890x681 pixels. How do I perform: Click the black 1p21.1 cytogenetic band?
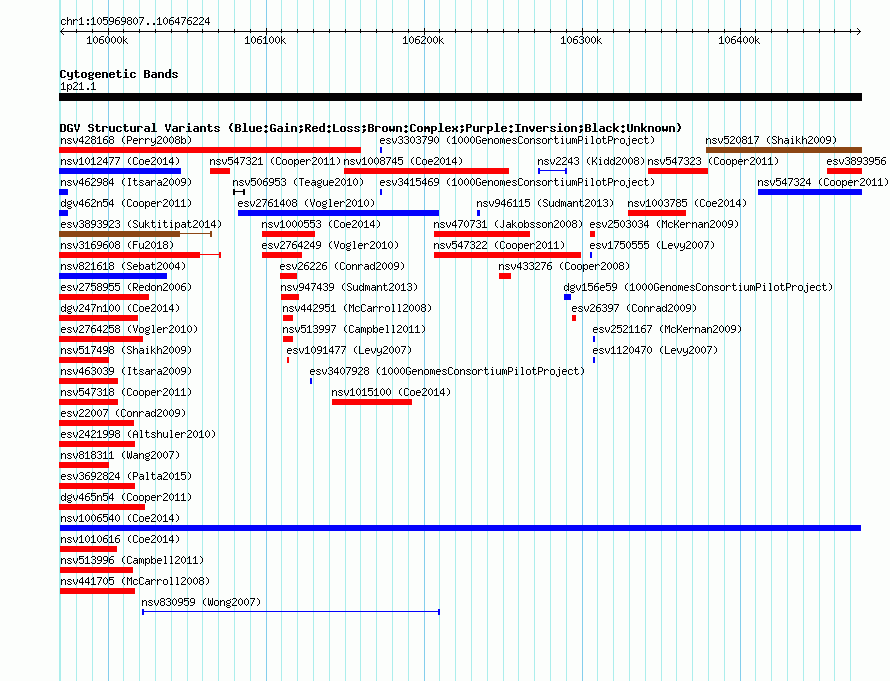point(460,97)
